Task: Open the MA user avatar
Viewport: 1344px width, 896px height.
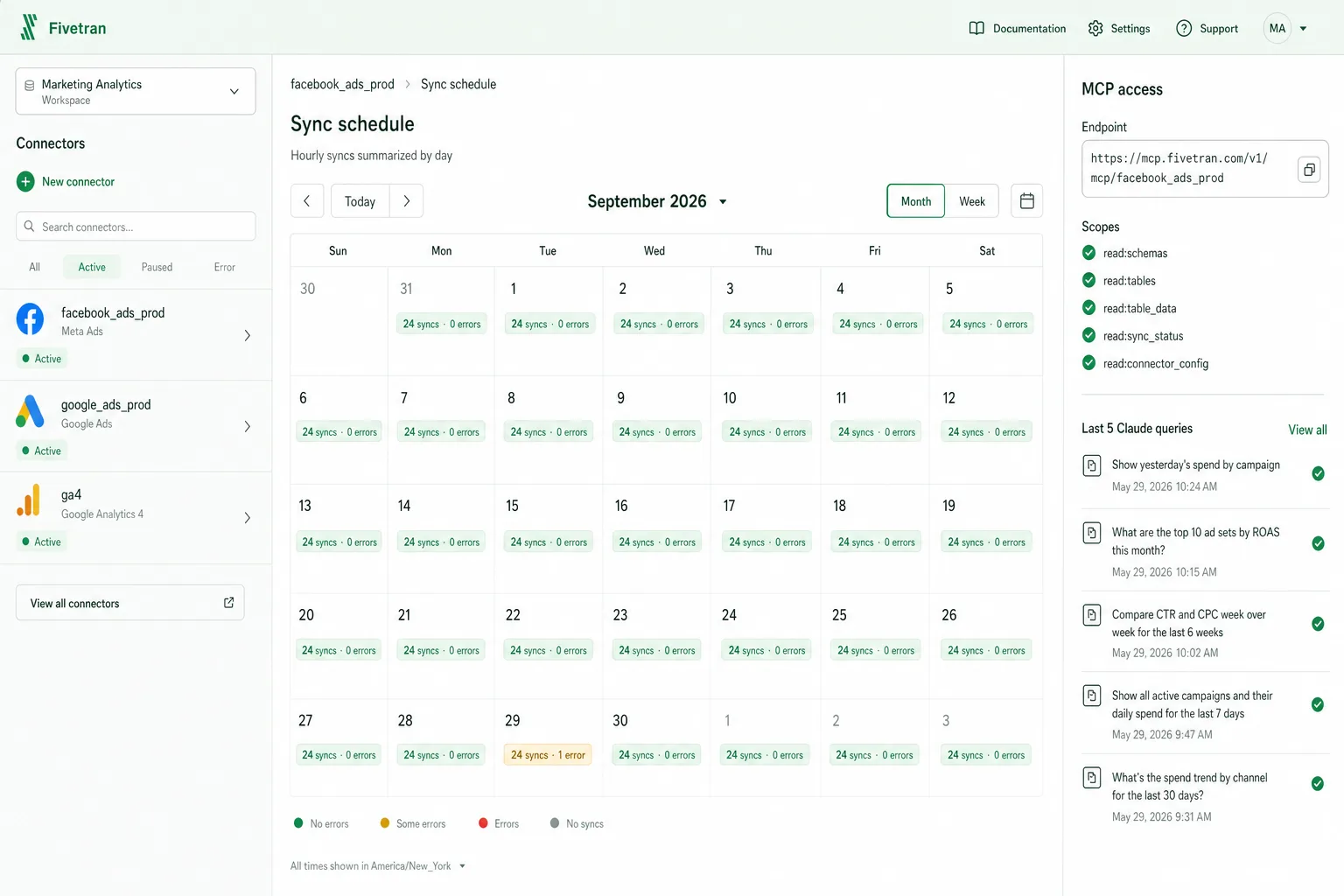Action: click(x=1277, y=28)
